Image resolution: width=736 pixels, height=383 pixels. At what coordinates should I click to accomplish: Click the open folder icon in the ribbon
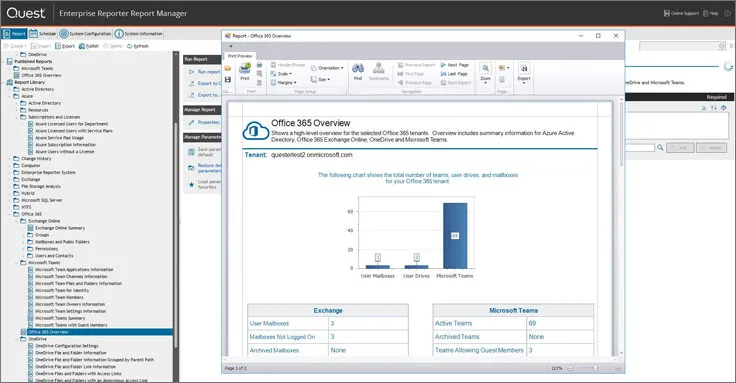[228, 69]
